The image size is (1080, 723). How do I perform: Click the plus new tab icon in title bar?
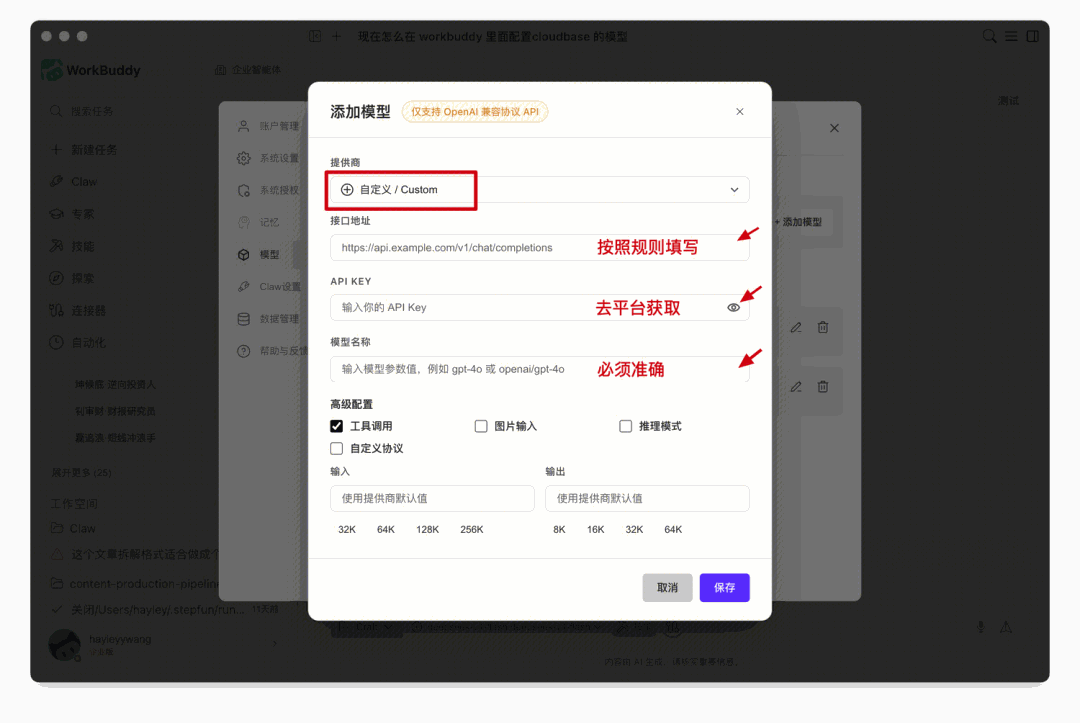pyautogui.click(x=336, y=36)
